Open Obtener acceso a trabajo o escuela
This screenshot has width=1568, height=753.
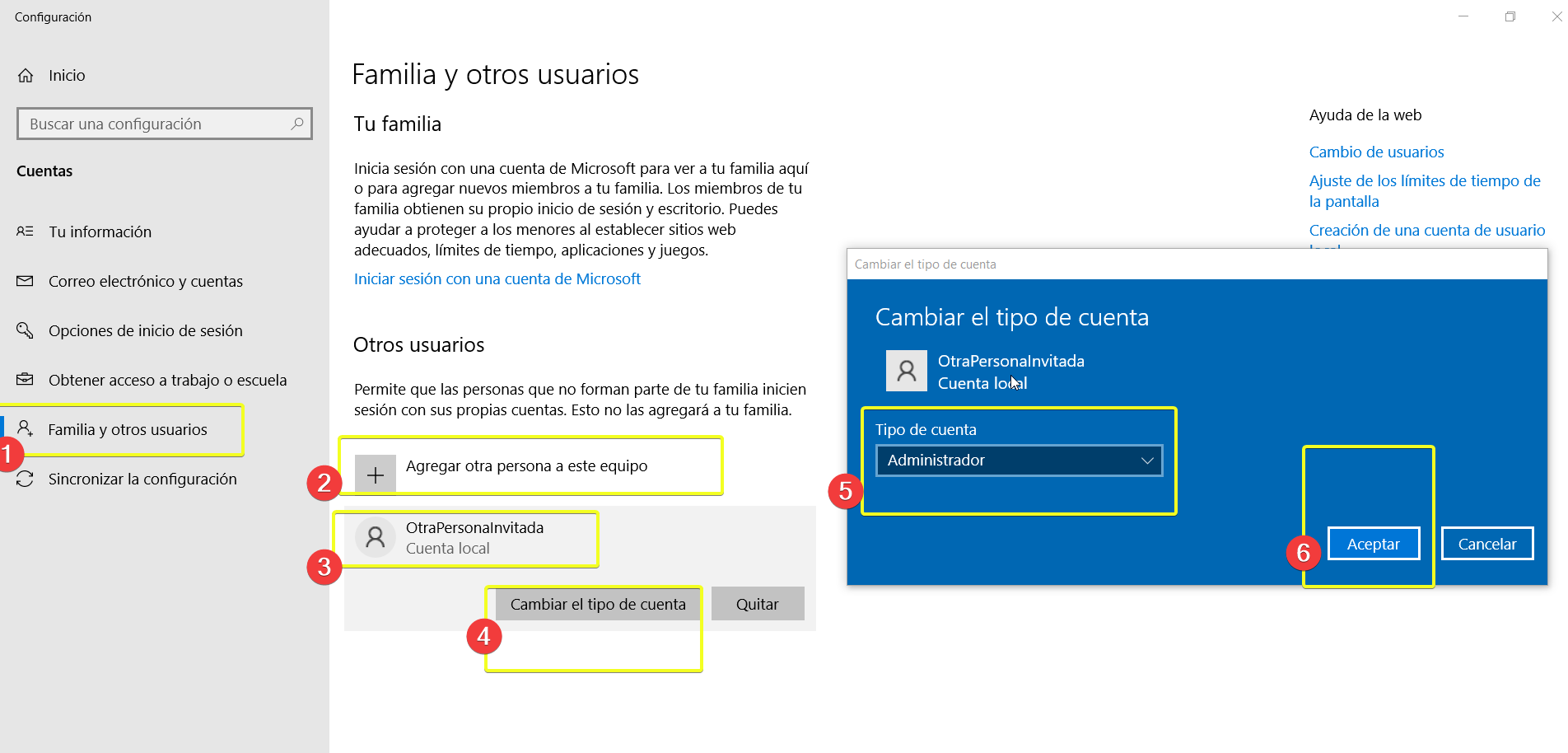(x=168, y=380)
